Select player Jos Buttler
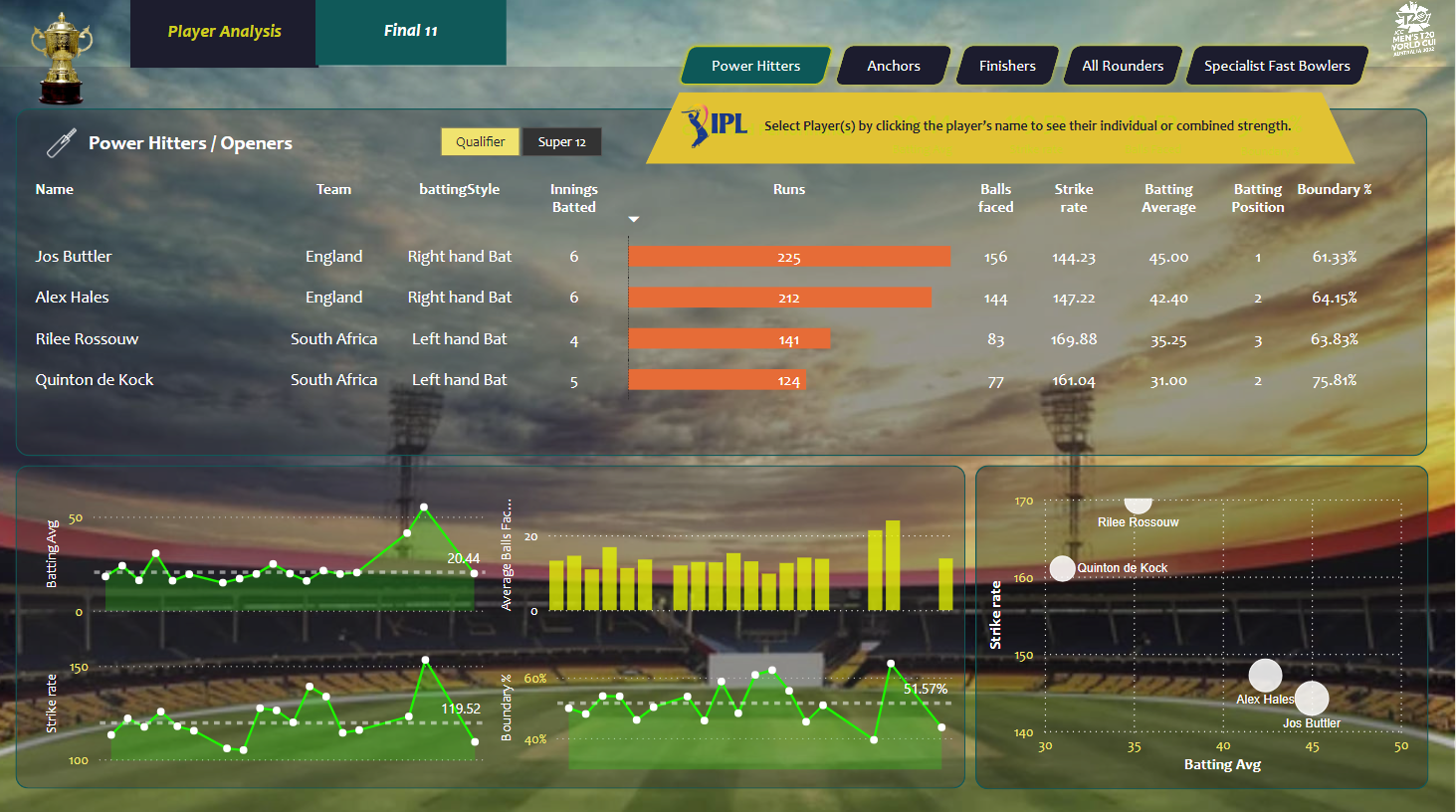Image resolution: width=1456 pixels, height=812 pixels. pyautogui.click(x=74, y=257)
